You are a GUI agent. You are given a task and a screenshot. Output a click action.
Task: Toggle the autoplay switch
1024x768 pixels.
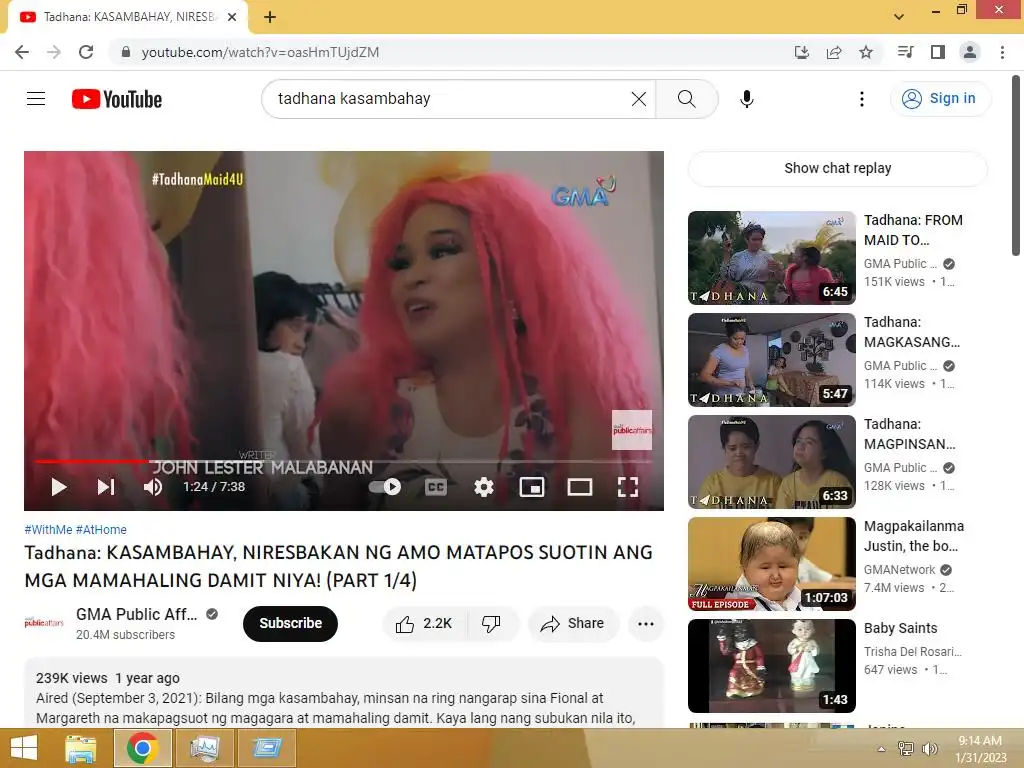[385, 487]
